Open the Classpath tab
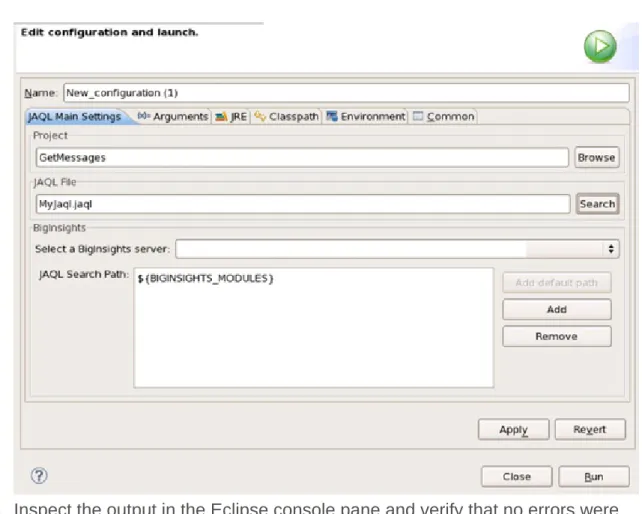 coord(286,117)
